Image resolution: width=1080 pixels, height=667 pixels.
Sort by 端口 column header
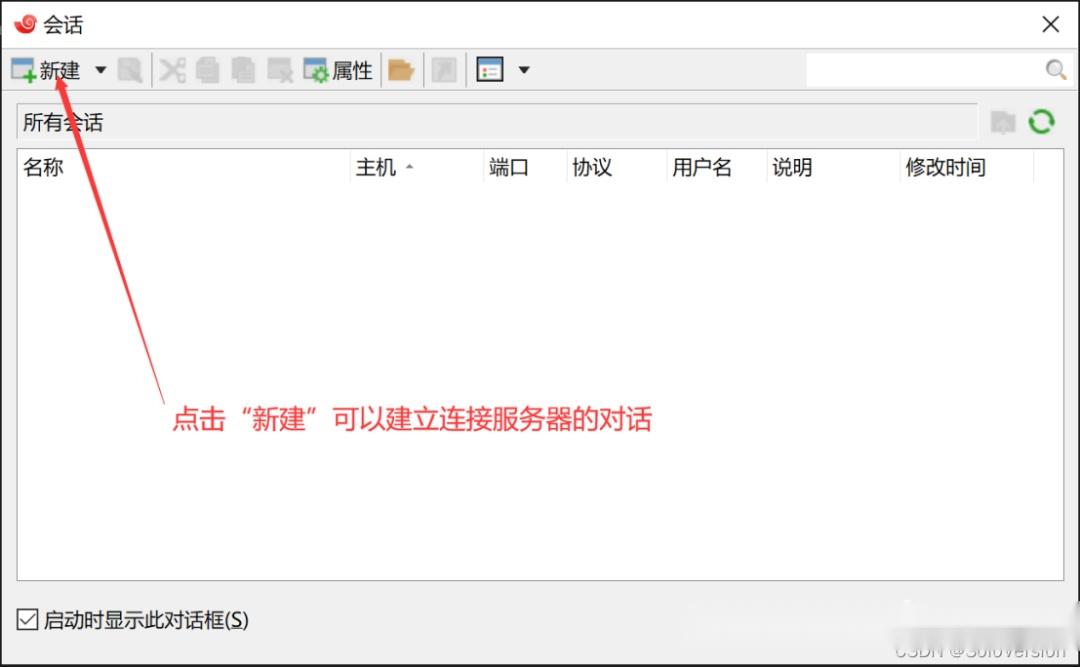pyautogui.click(x=526, y=167)
